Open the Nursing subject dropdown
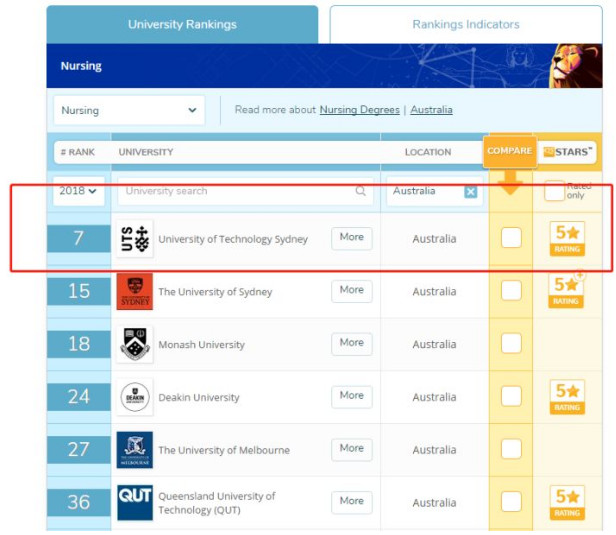This screenshot has width=616, height=535. 129,110
